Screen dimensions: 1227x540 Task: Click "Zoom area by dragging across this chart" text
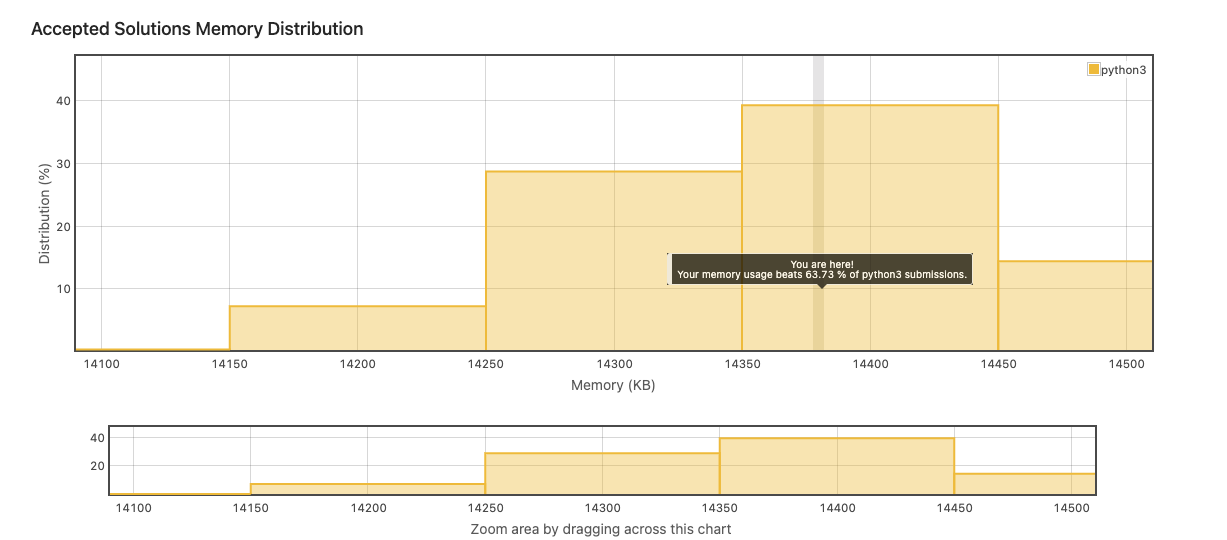601,528
